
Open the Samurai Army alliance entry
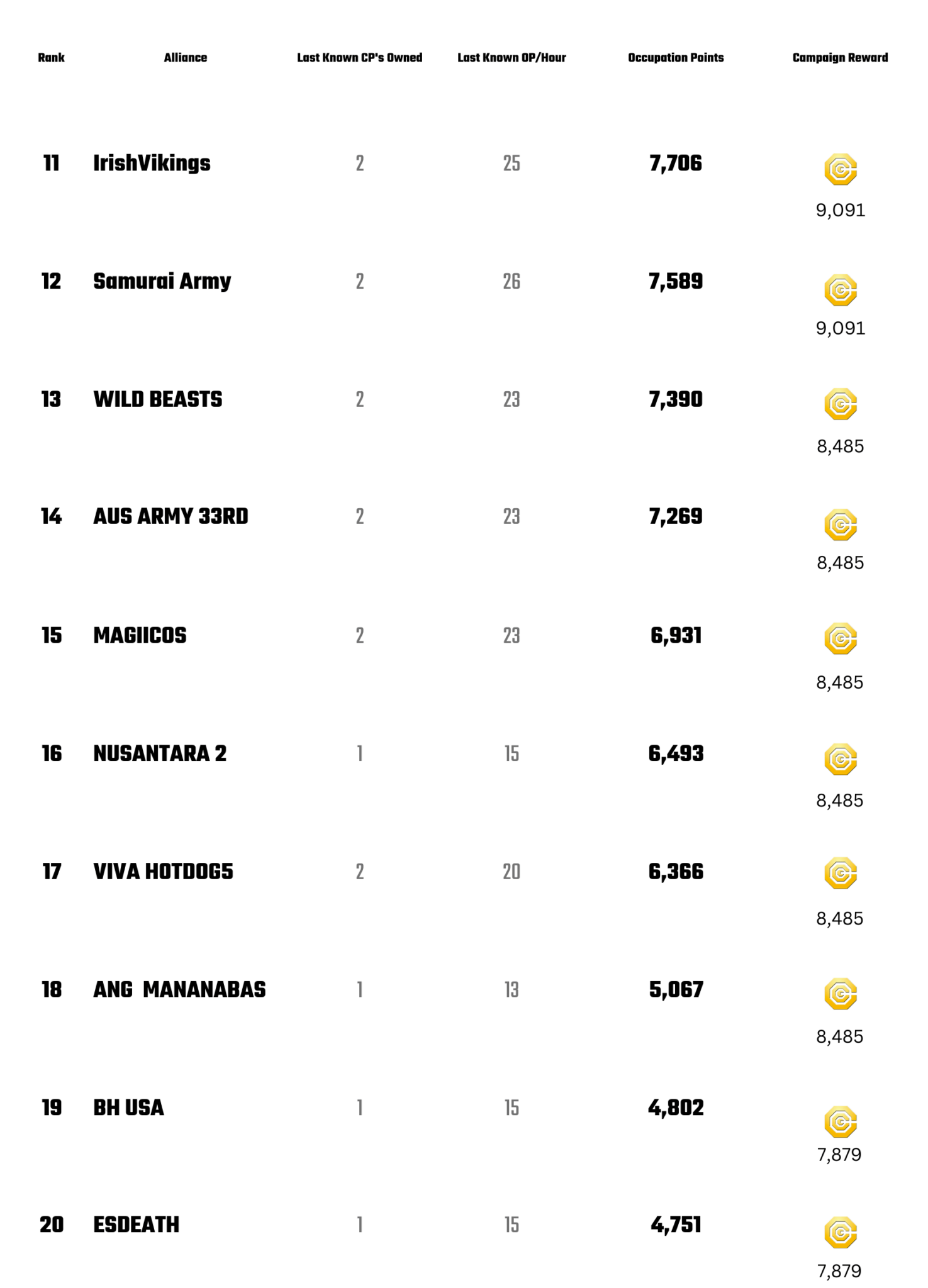click(x=162, y=281)
